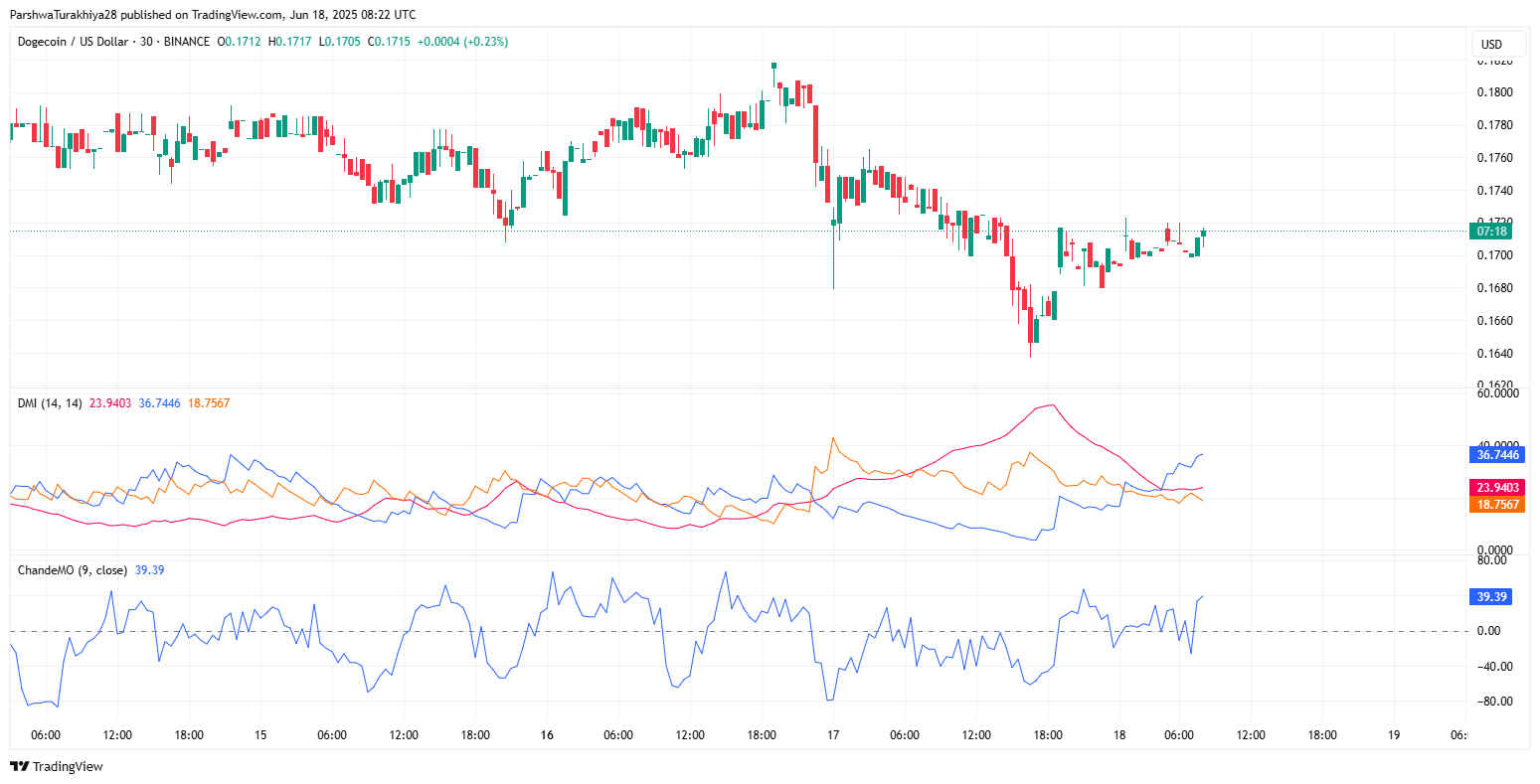Click the 0.1800 level on price scale
This screenshot has width=1540, height=784.
click(1495, 92)
